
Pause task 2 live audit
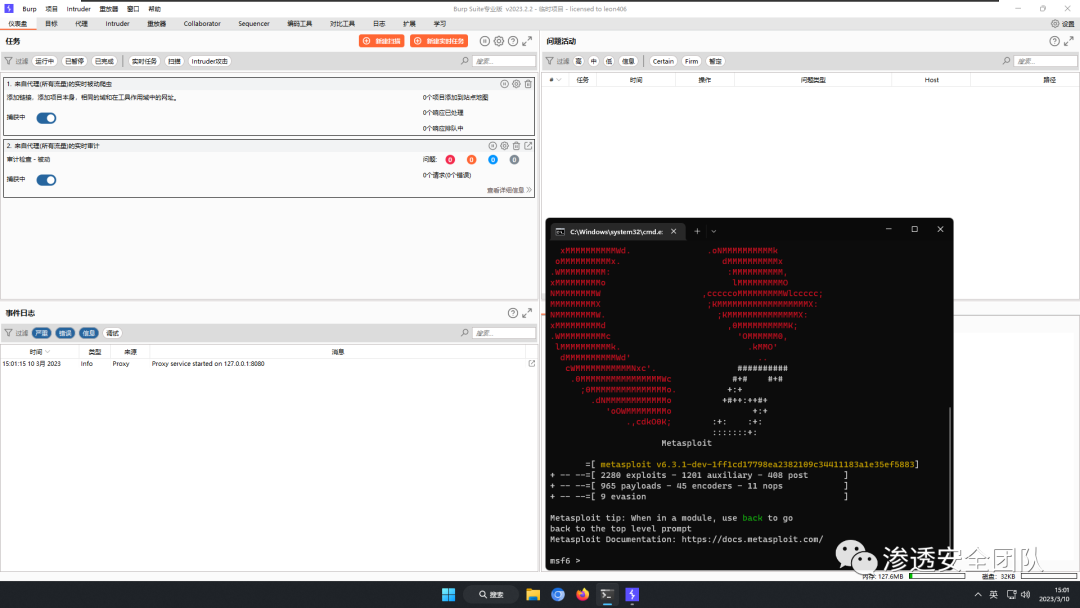492,146
